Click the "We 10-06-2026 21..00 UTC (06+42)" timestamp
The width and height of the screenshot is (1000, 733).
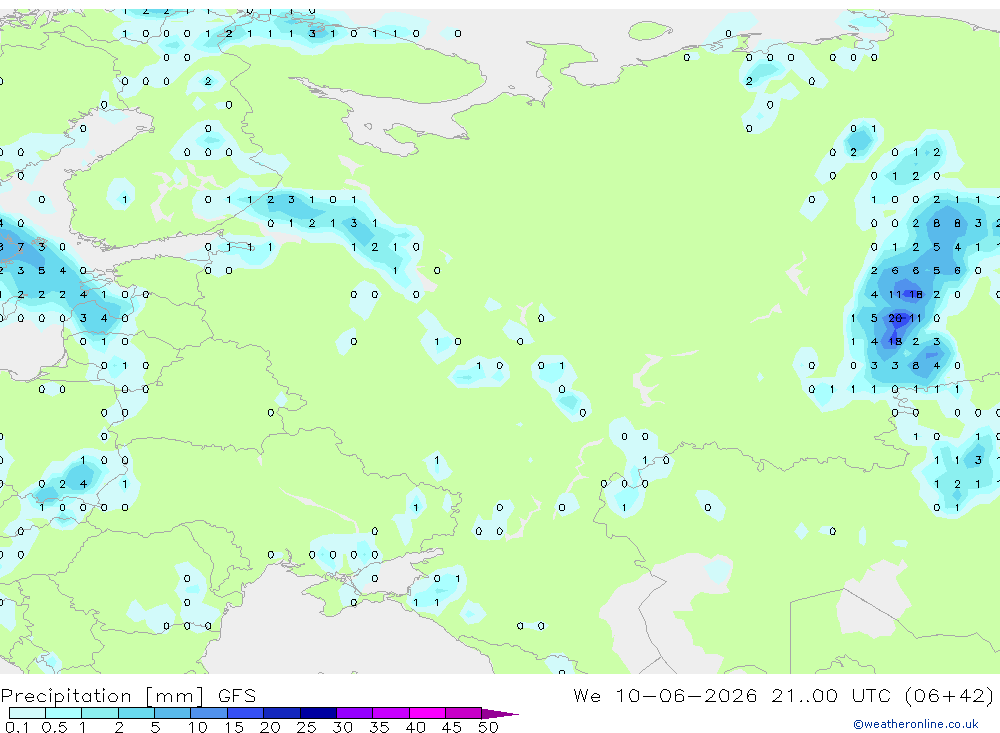tap(783, 696)
